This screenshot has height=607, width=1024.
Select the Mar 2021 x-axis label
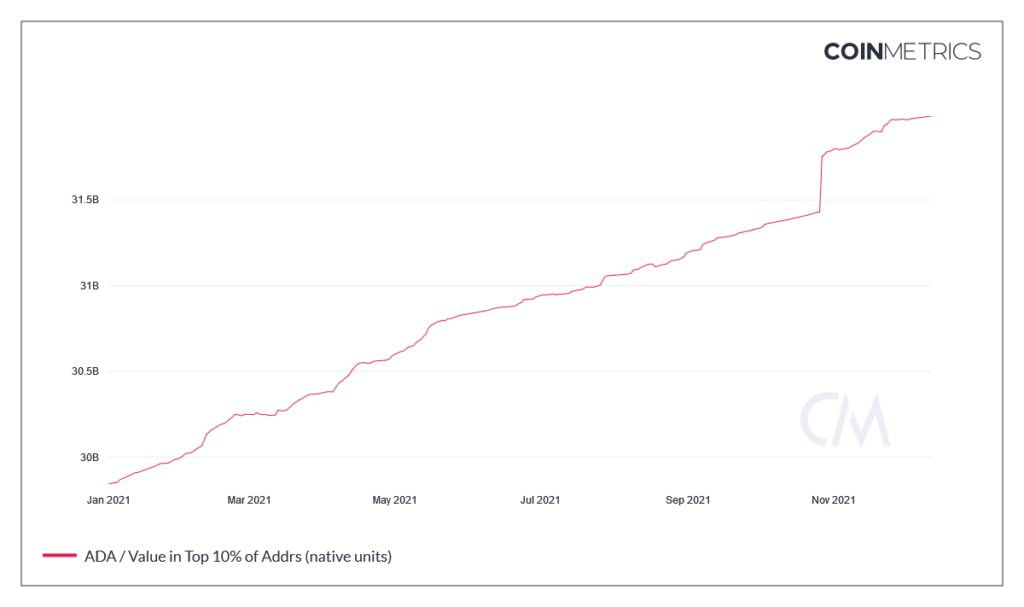(x=248, y=499)
